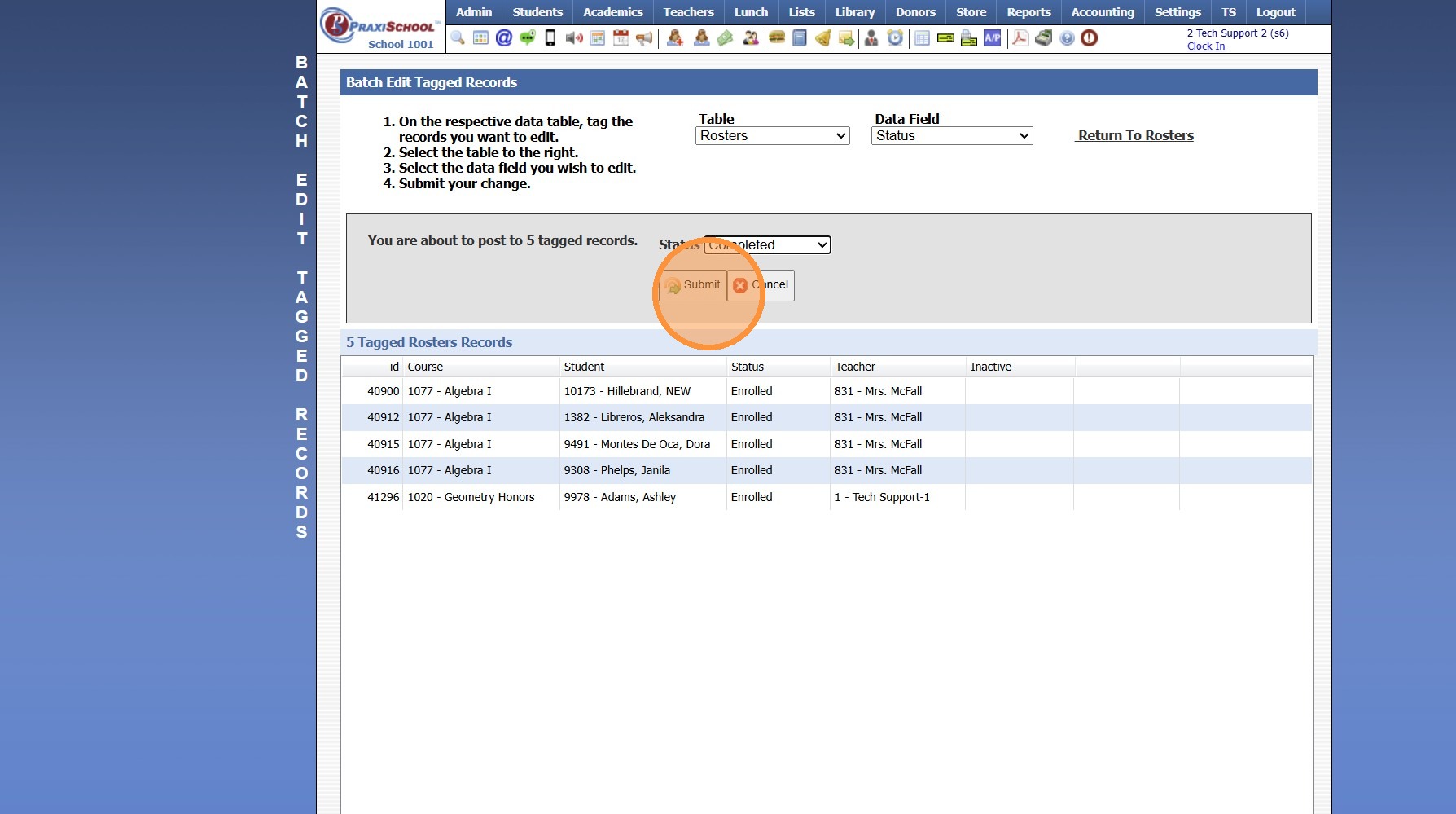1456x814 pixels.
Task: Click the Clock In link
Action: (x=1205, y=46)
